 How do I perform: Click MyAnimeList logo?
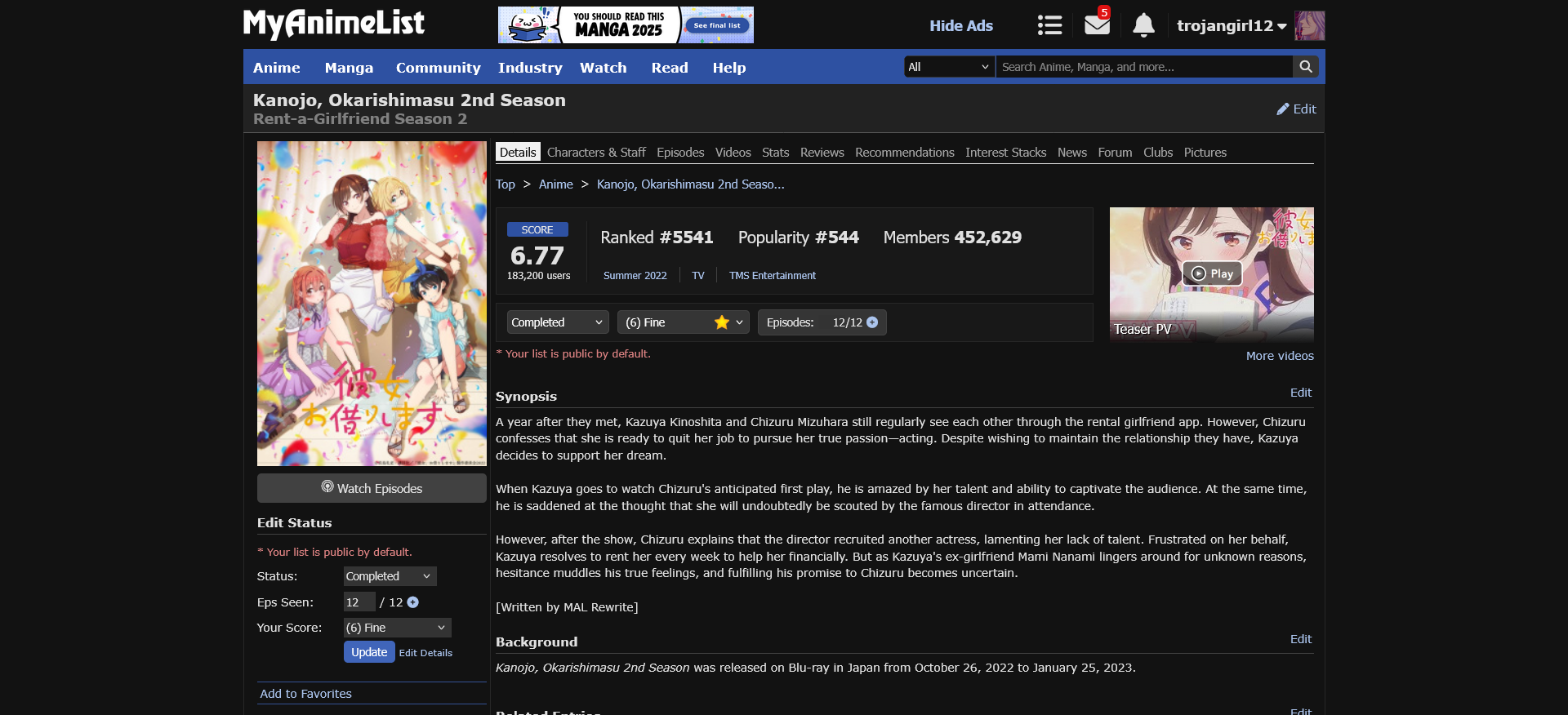[334, 24]
